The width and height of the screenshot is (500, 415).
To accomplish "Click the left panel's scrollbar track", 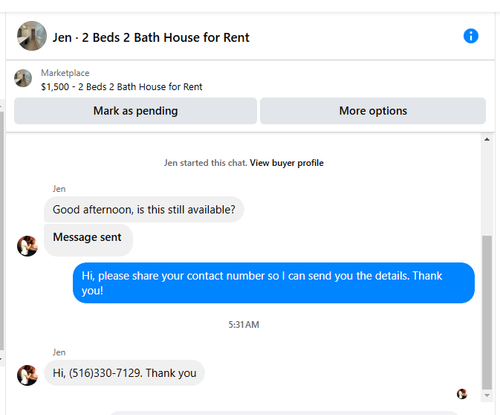I will point(2,230).
